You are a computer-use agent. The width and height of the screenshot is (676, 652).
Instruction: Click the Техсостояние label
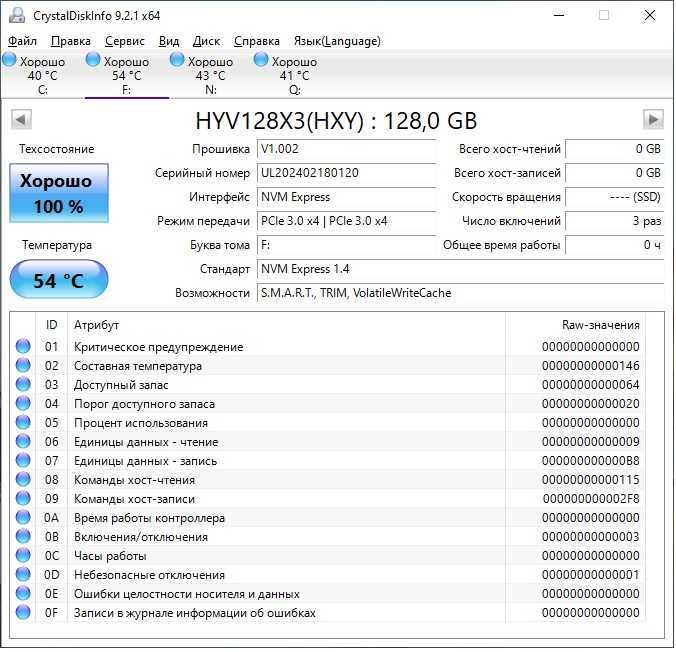pos(56,149)
